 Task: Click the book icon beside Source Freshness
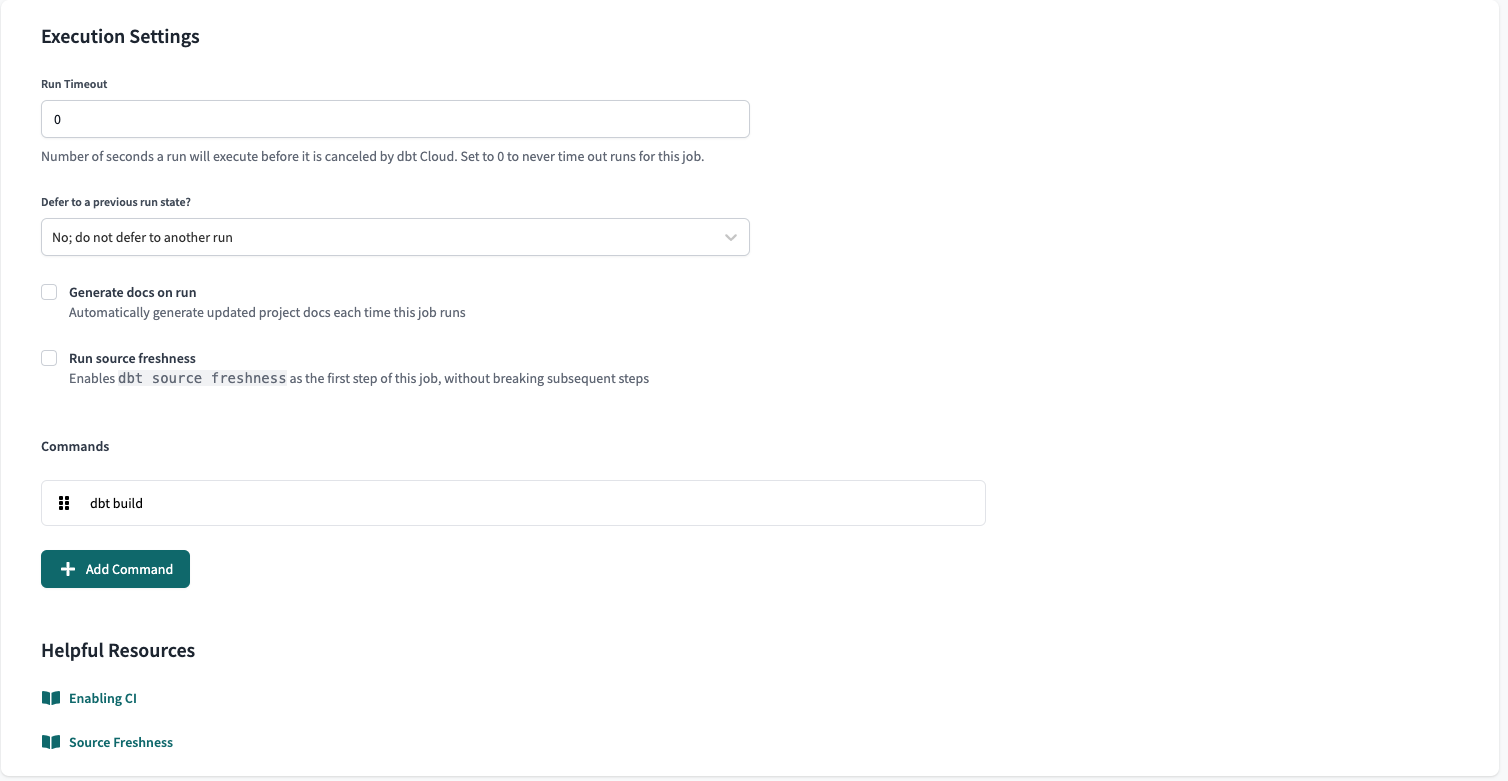pos(50,741)
